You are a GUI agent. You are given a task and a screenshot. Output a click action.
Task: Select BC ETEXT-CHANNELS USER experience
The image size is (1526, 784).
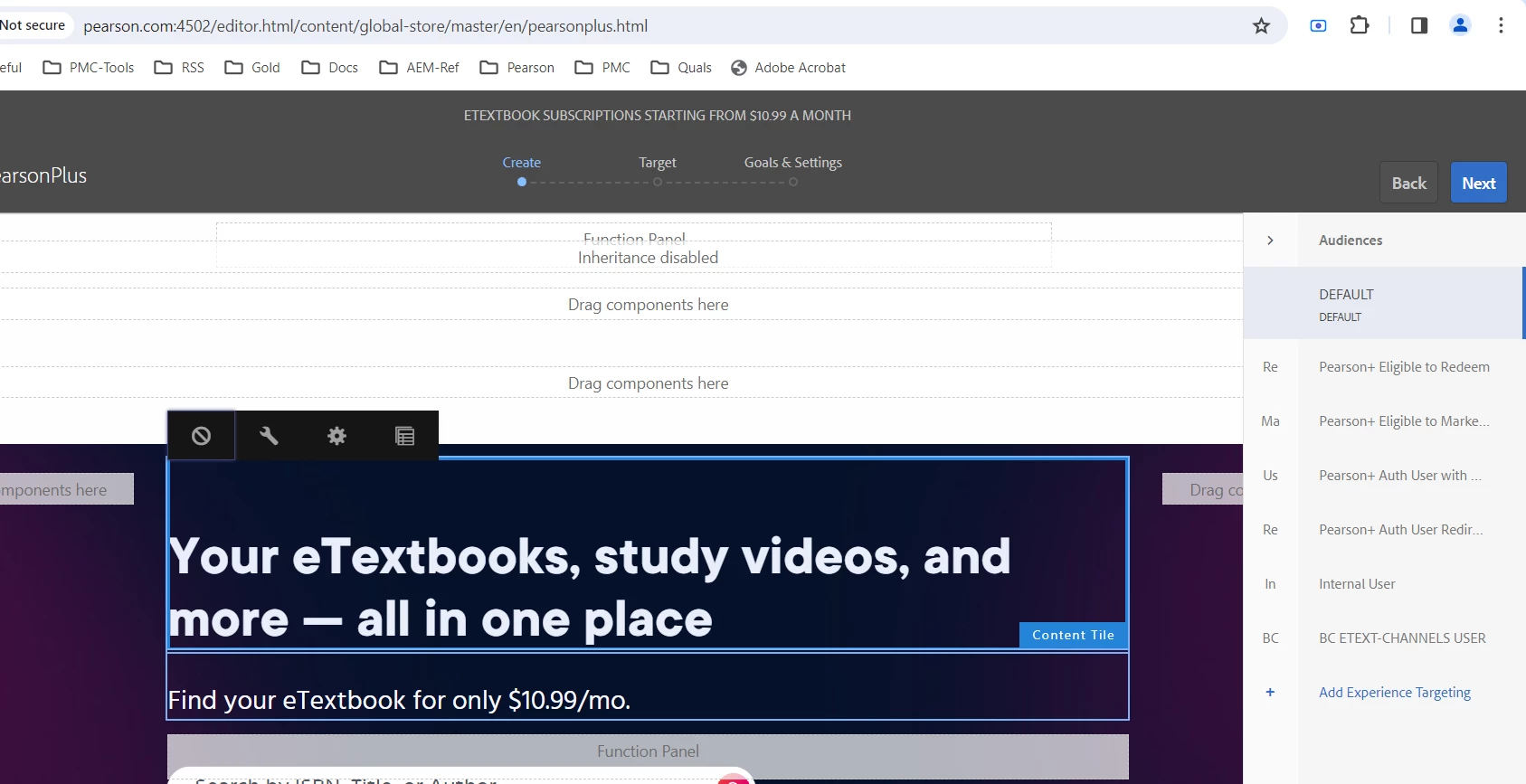tap(1385, 638)
